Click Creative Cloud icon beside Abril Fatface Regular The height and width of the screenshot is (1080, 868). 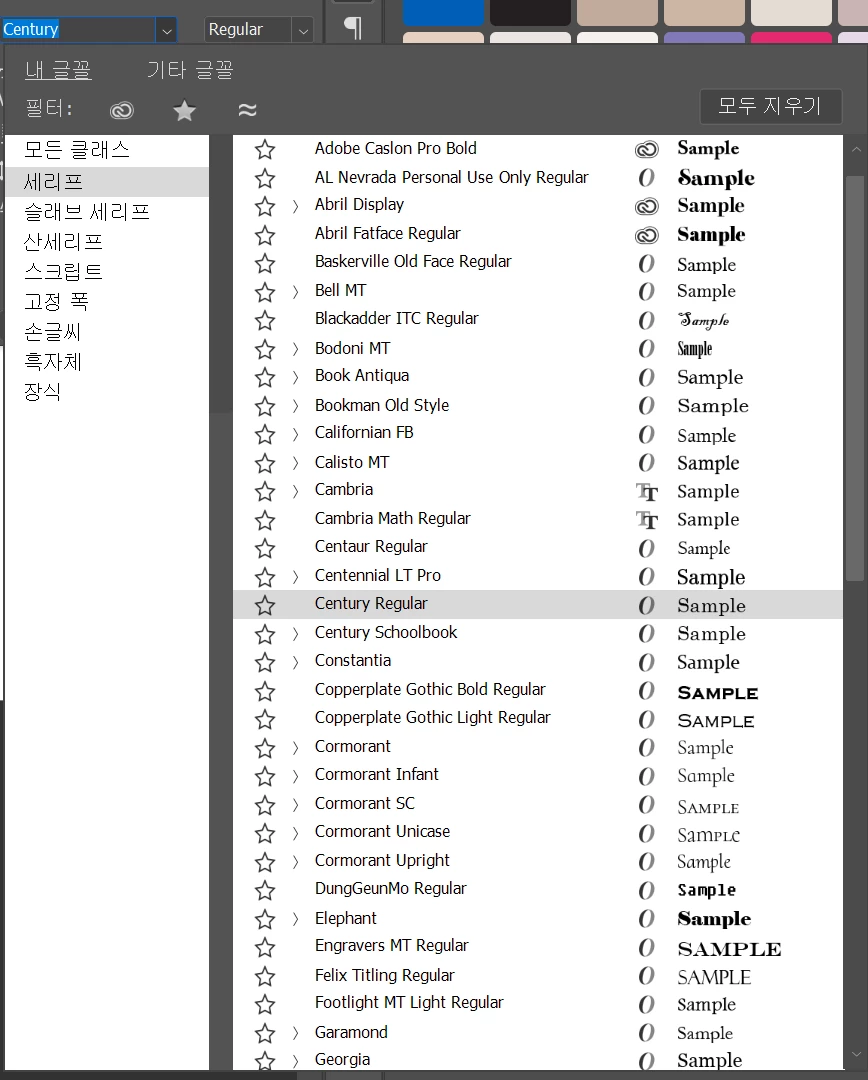coord(646,235)
